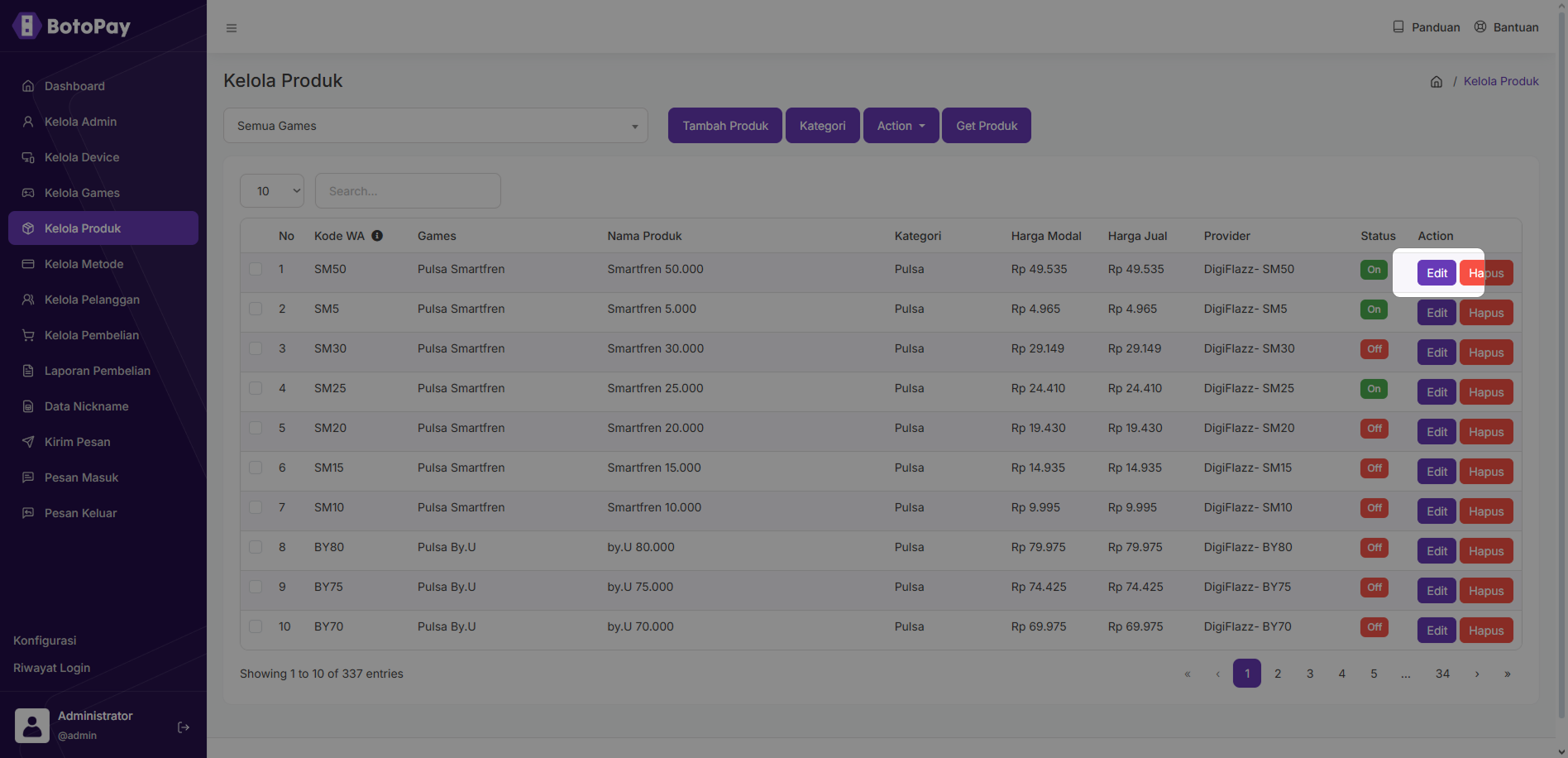The height and width of the screenshot is (758, 1568).
Task: Click the Data Nickname file icon
Action: [x=28, y=406]
